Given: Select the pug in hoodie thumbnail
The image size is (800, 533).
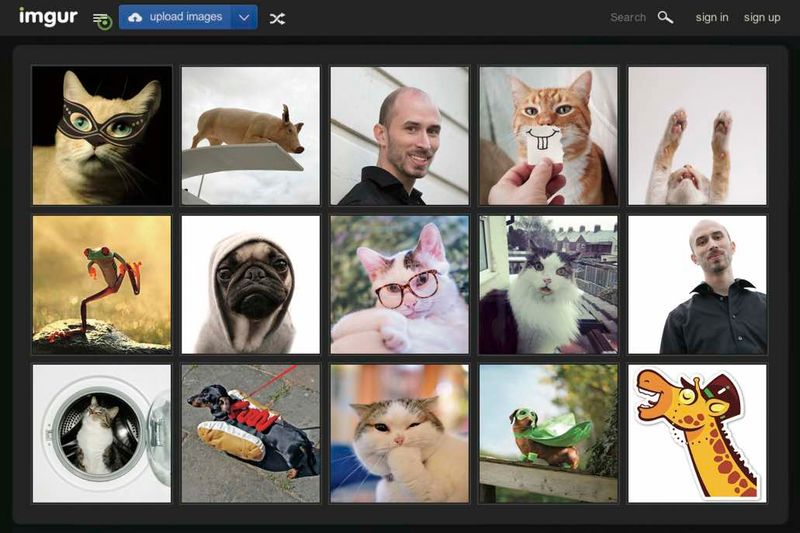Looking at the screenshot, I should [250, 285].
